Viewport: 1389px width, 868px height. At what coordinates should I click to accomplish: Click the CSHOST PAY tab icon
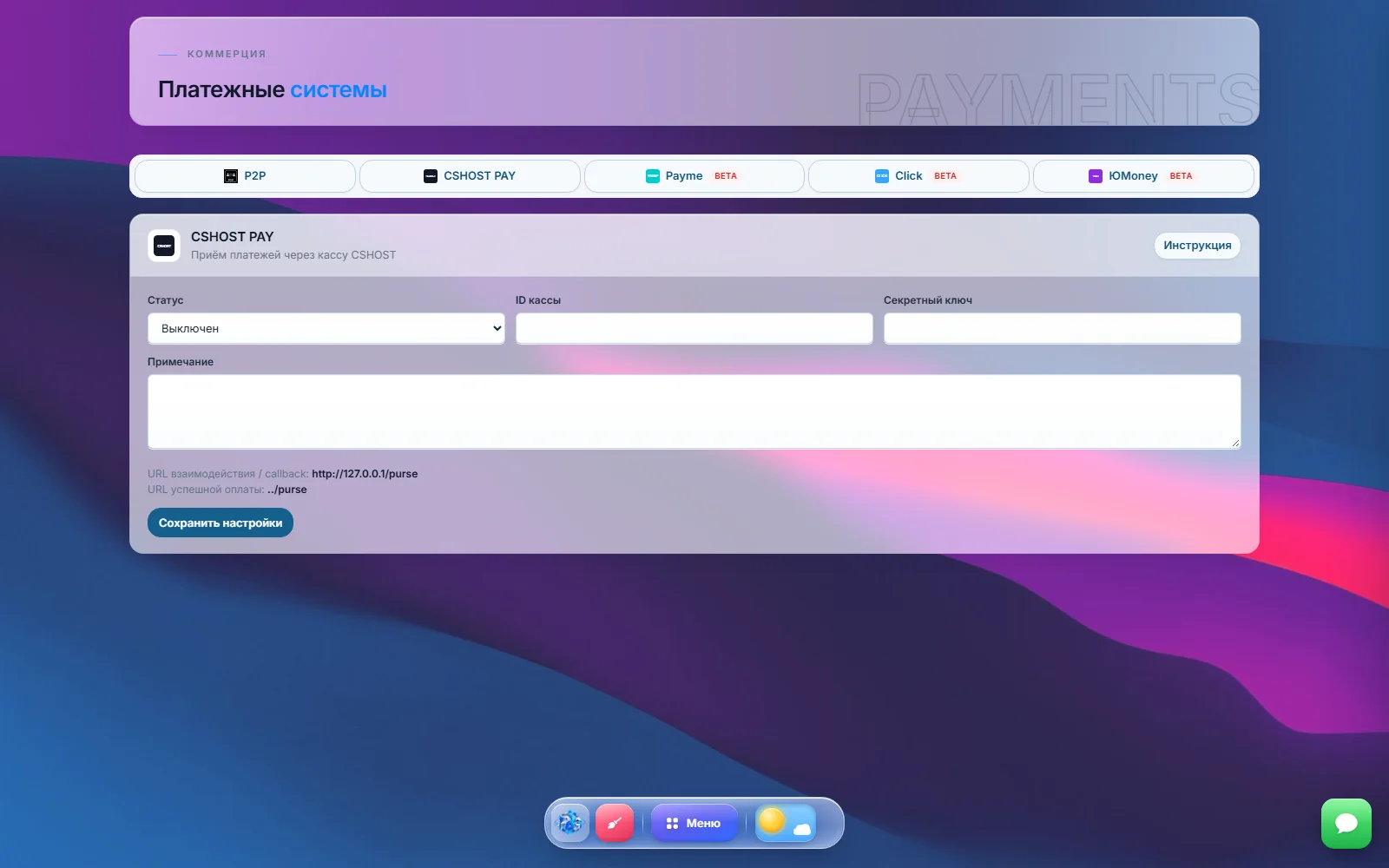point(431,176)
